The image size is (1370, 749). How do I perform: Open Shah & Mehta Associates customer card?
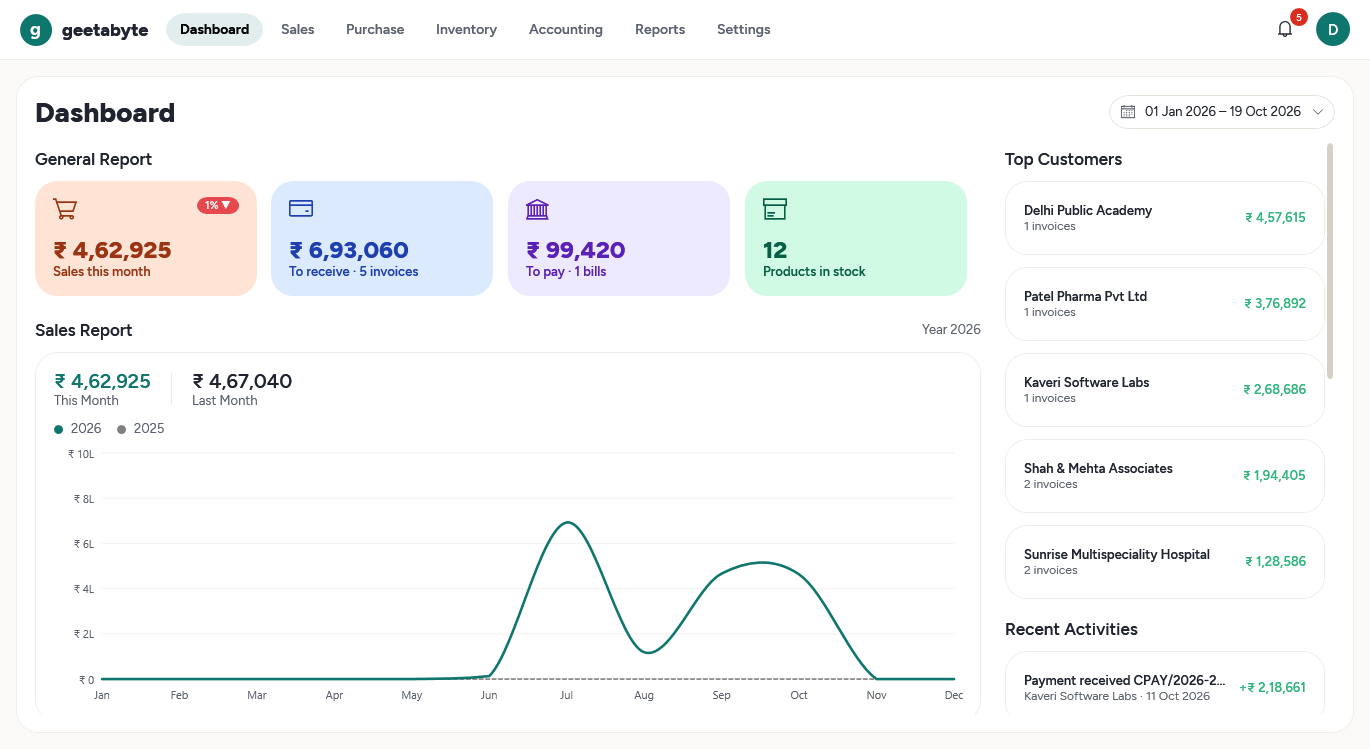tap(1165, 476)
